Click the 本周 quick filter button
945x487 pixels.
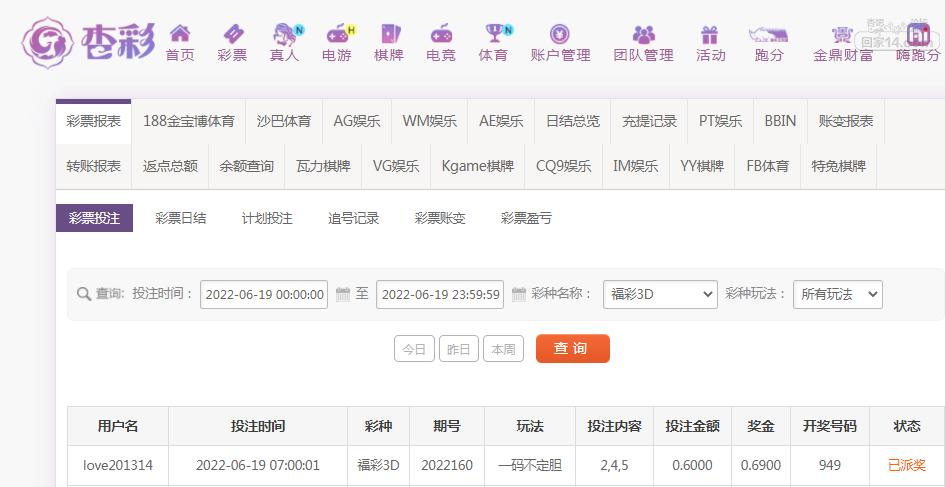point(503,349)
